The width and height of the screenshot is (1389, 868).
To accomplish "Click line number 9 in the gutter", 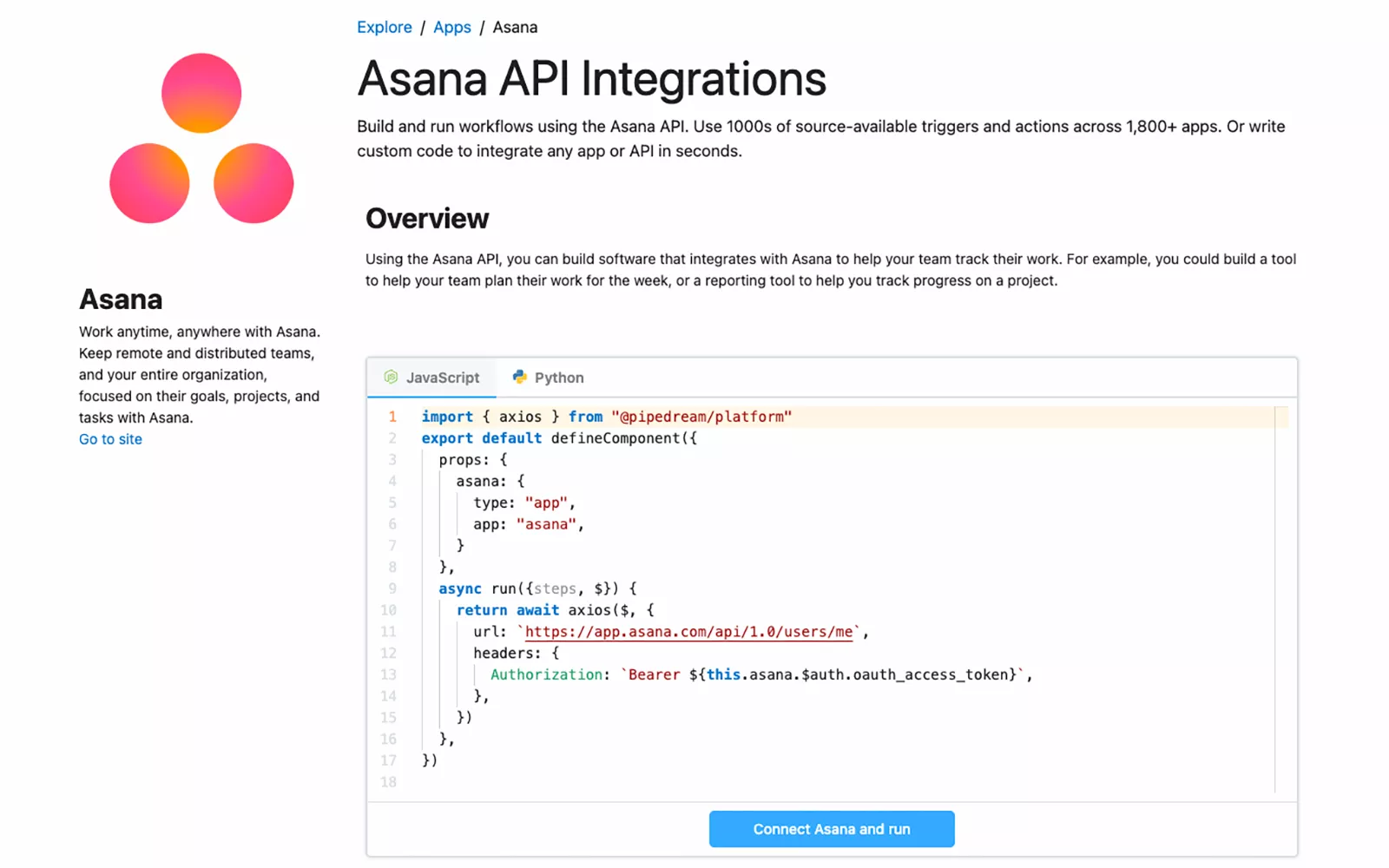I will (392, 589).
